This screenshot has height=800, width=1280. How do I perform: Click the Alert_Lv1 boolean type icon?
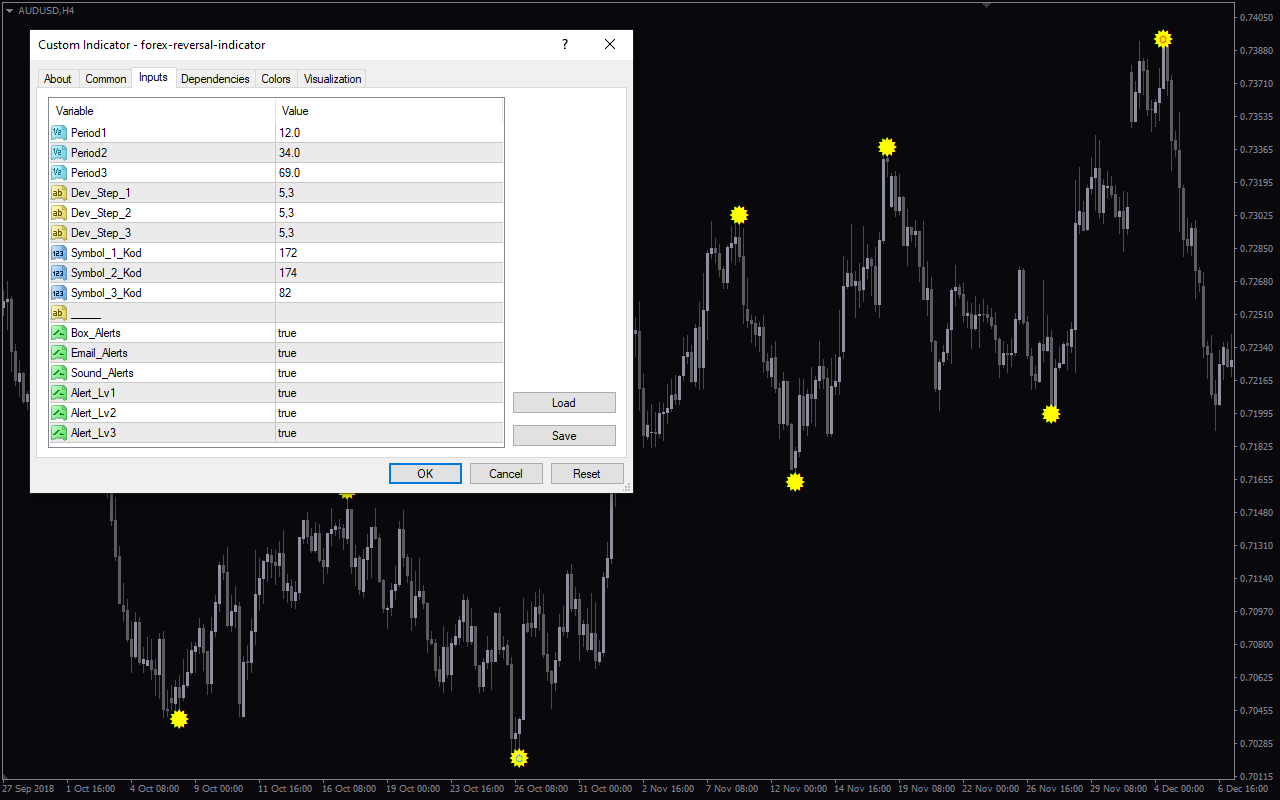[x=59, y=393]
